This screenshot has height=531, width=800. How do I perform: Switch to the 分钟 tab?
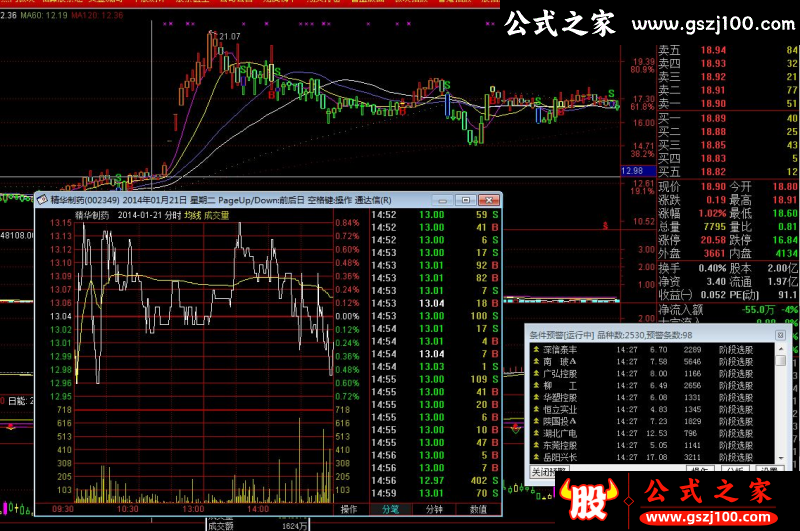click(434, 509)
